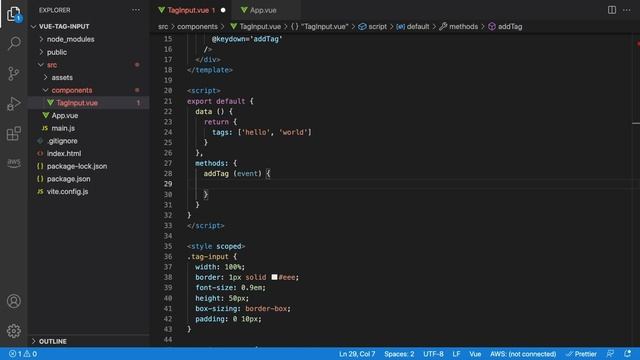This screenshot has width=640, height=360.
Task: Click the 'export default' statement
Action: point(216,101)
